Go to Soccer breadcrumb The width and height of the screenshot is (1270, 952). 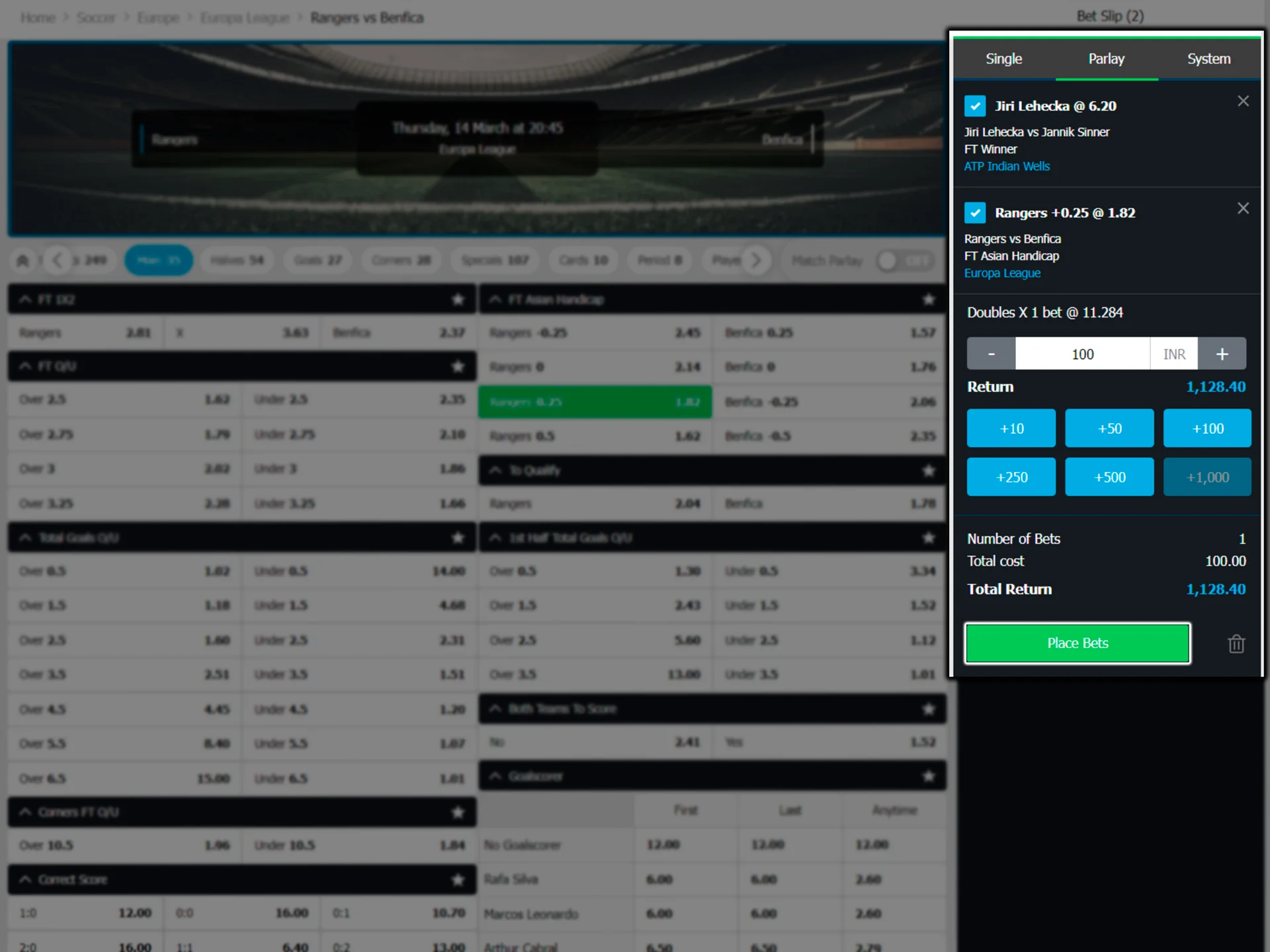[x=96, y=18]
